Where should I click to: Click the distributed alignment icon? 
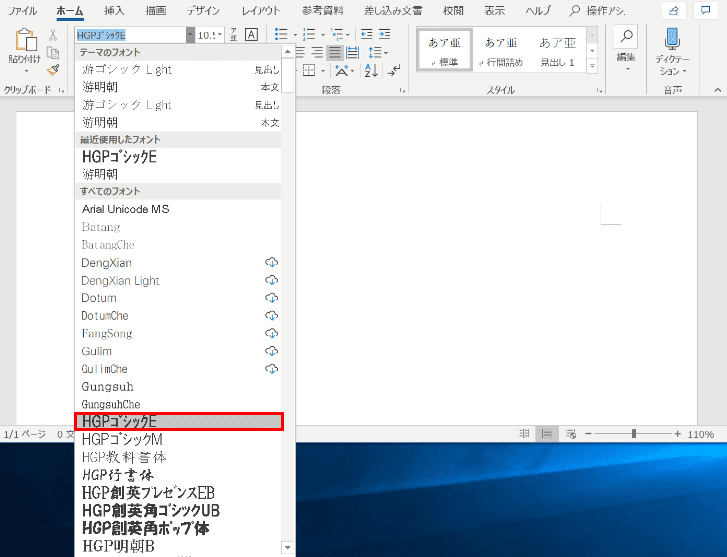[x=352, y=52]
